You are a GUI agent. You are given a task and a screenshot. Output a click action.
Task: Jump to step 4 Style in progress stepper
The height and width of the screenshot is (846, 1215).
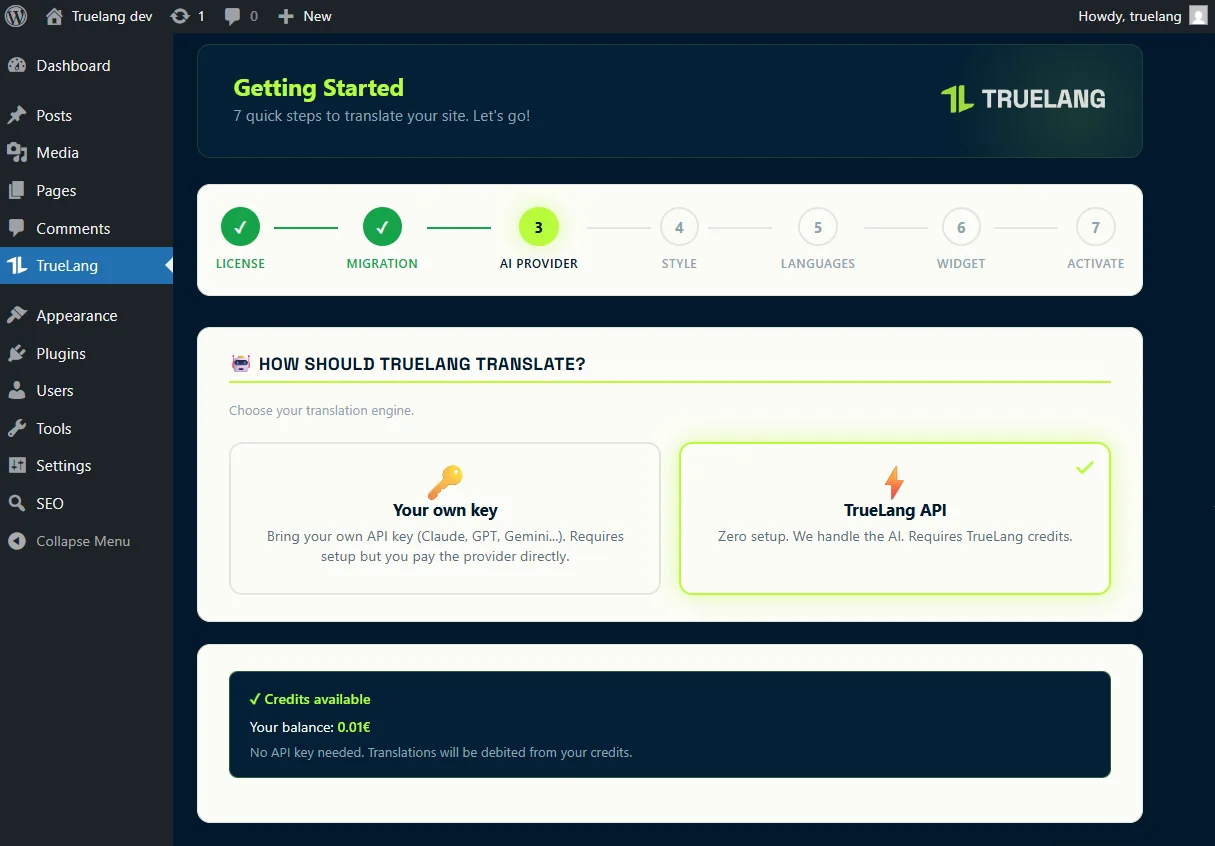(679, 227)
